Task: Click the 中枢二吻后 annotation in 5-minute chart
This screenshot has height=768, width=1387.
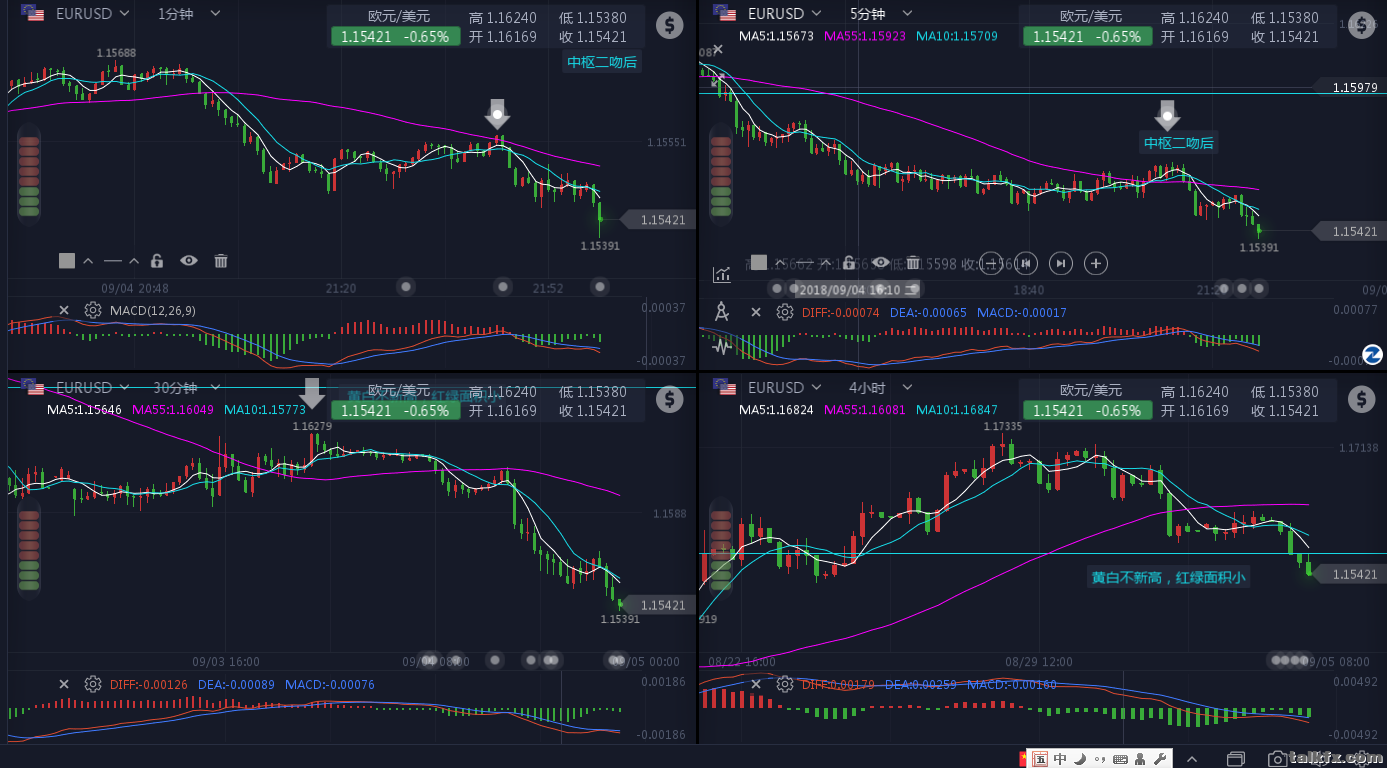Action: click(1179, 143)
